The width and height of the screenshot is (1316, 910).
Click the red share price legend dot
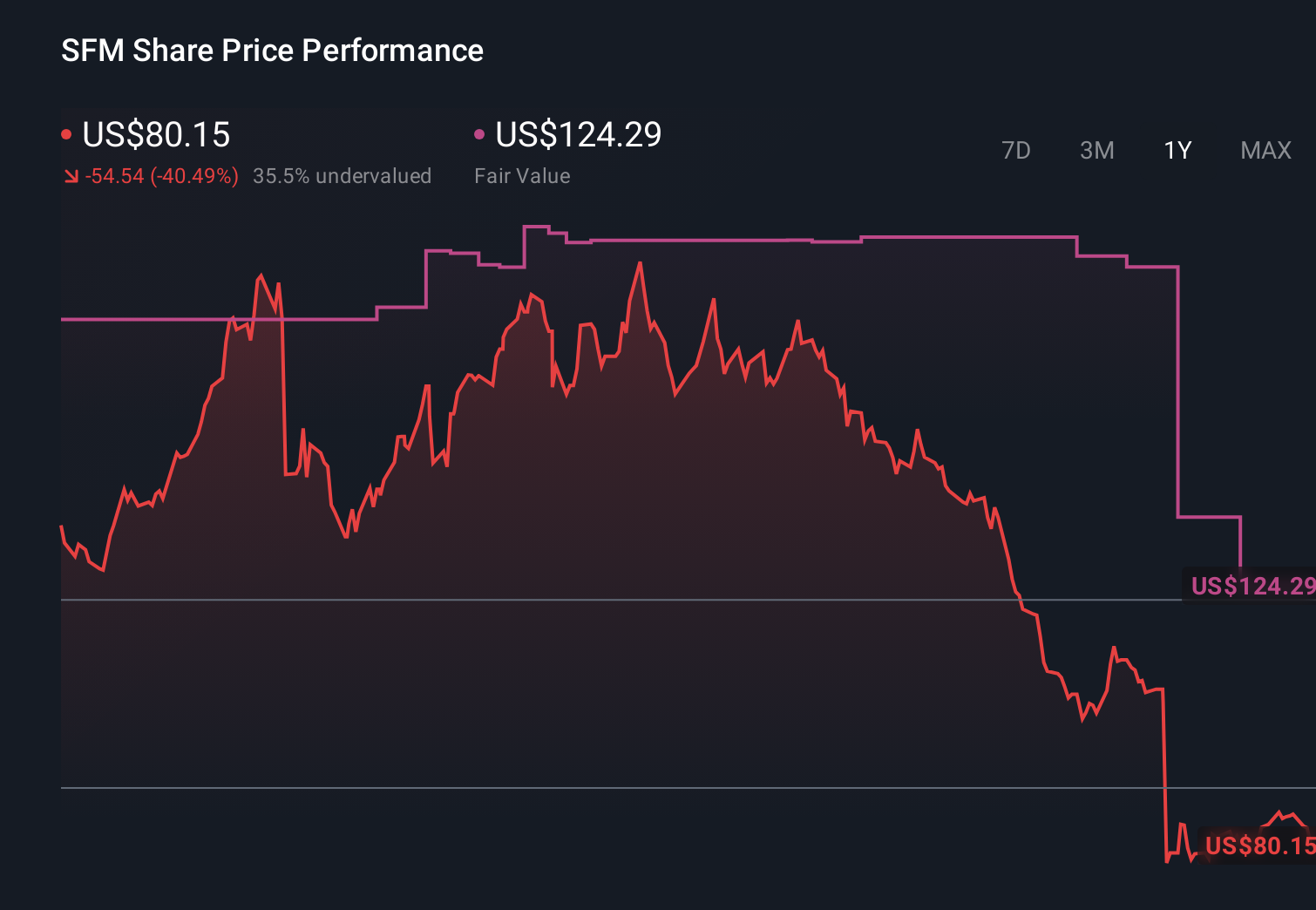point(67,132)
